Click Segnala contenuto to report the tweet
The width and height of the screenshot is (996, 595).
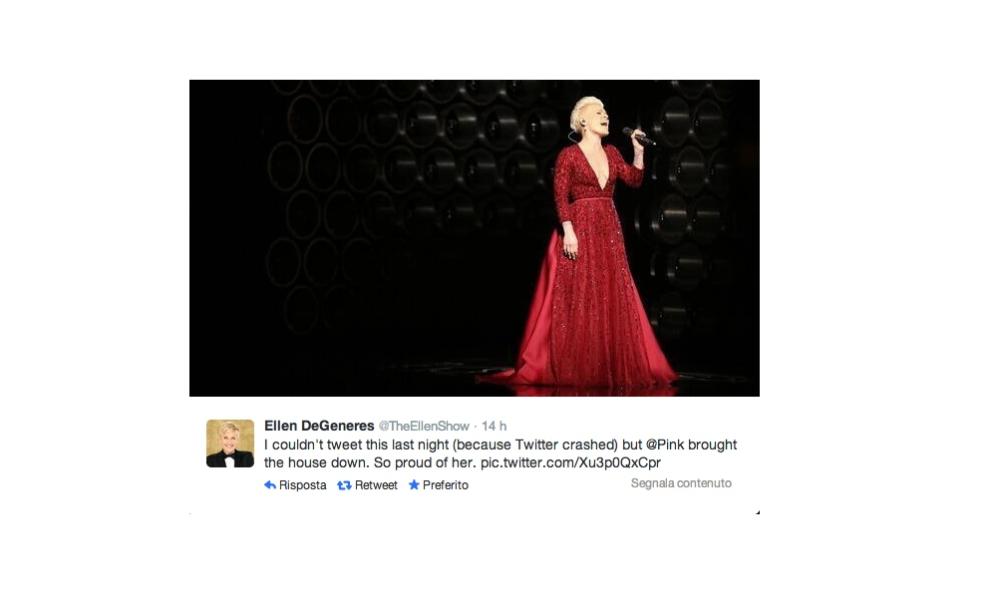681,483
